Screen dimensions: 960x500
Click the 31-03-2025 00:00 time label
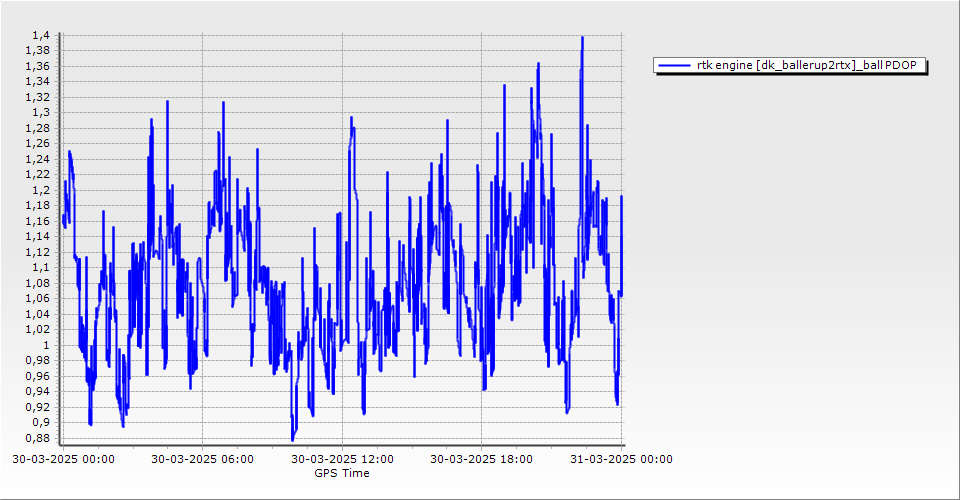[621, 459]
